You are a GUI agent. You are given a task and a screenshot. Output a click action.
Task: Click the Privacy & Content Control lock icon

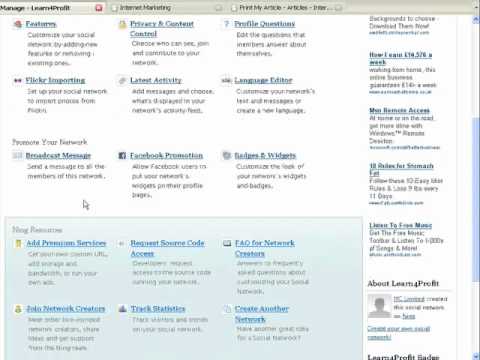pos(122,24)
